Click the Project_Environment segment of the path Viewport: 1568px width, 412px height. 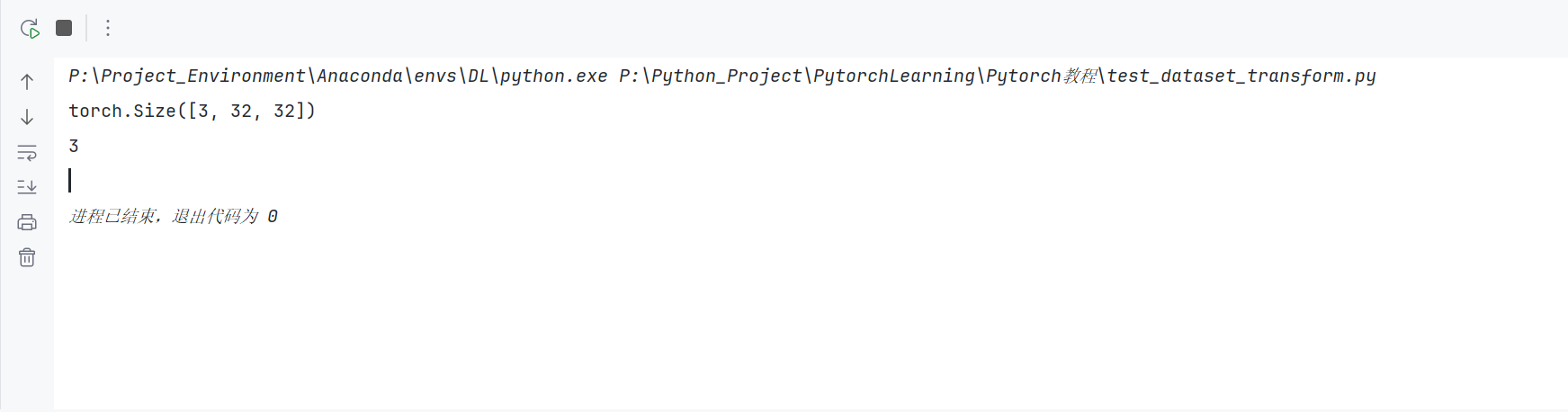[x=203, y=76]
